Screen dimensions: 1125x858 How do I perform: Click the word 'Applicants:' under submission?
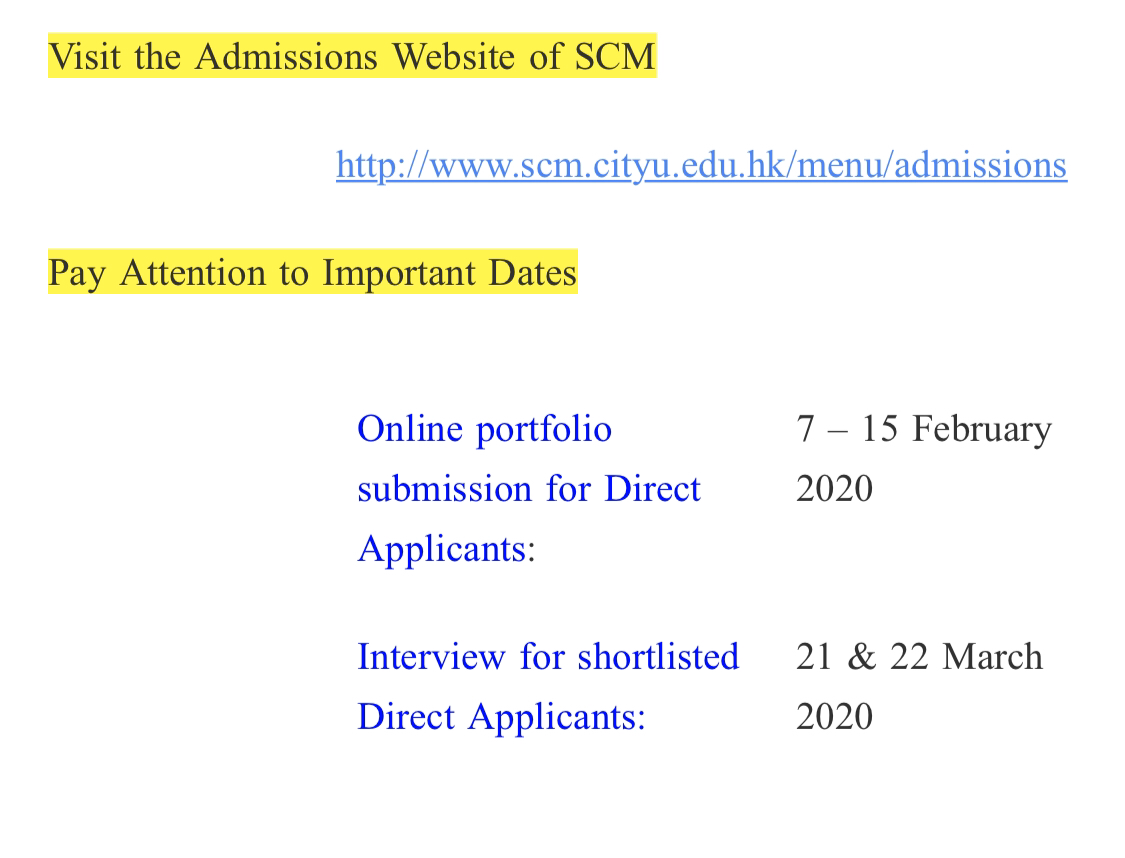pyautogui.click(x=446, y=550)
